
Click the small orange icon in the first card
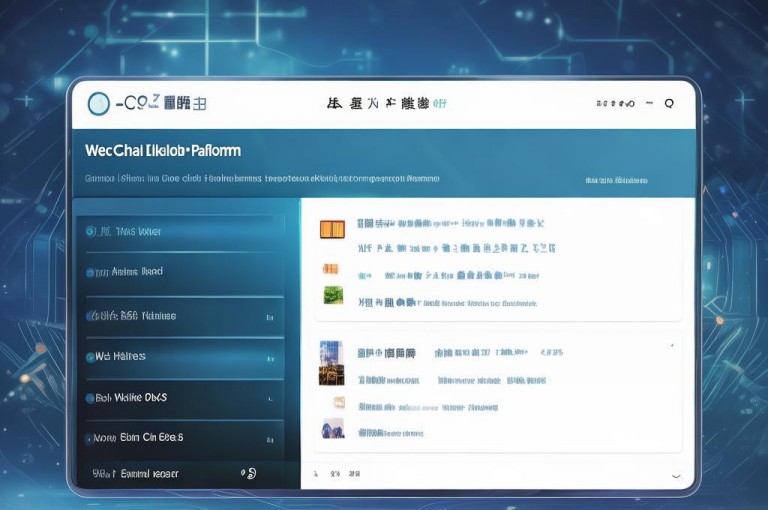331,268
